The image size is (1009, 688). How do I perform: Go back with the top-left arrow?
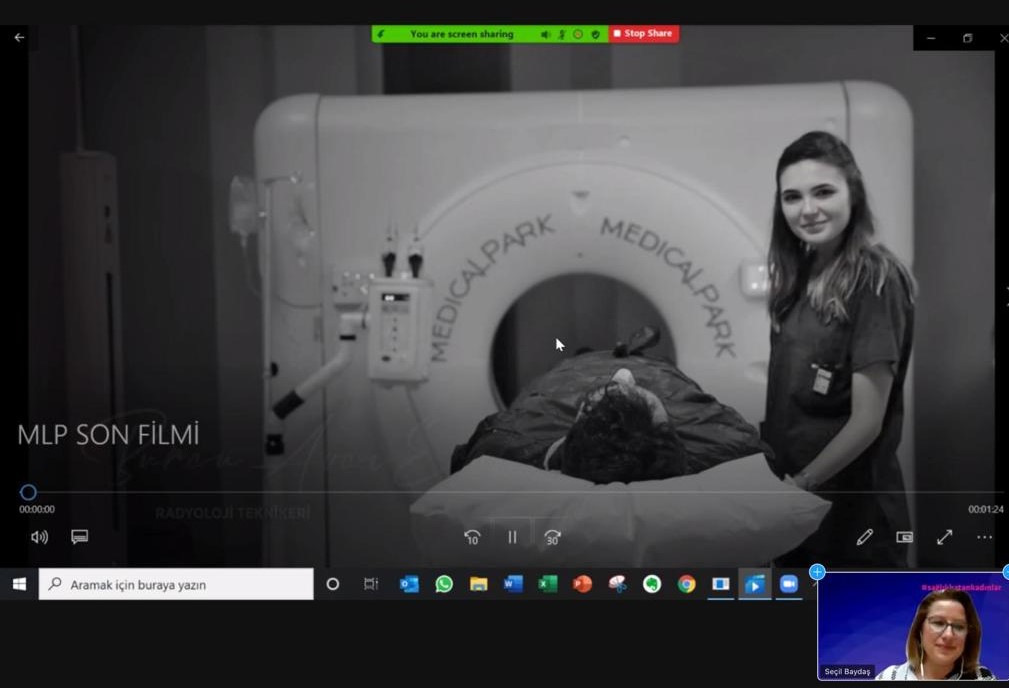point(19,37)
